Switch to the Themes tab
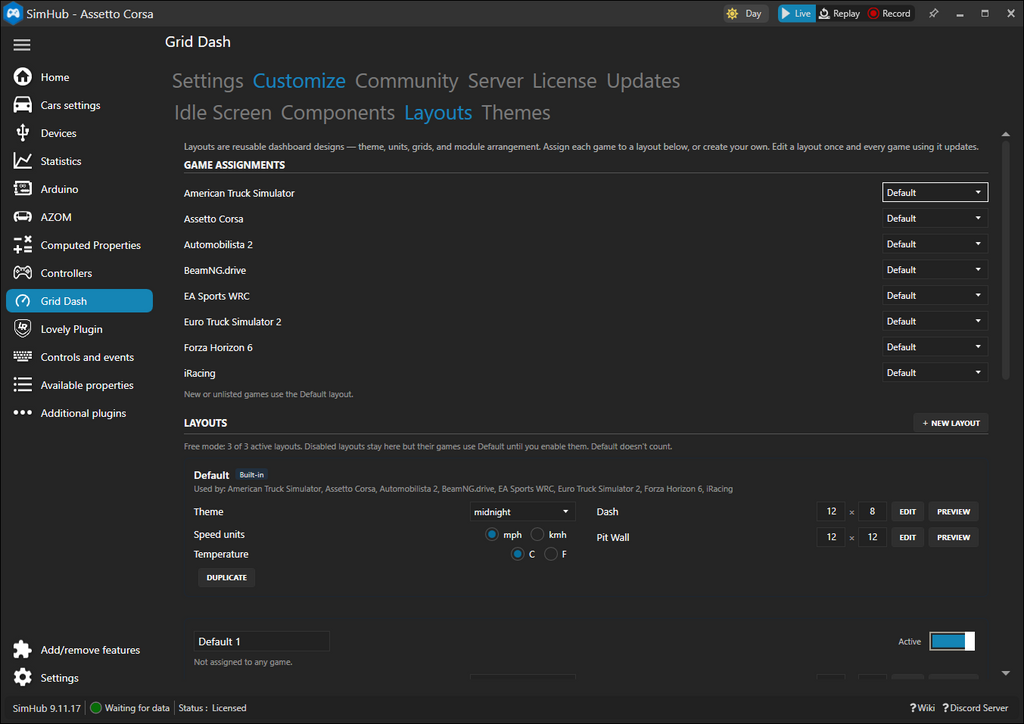The width and height of the screenshot is (1024, 724). [515, 113]
